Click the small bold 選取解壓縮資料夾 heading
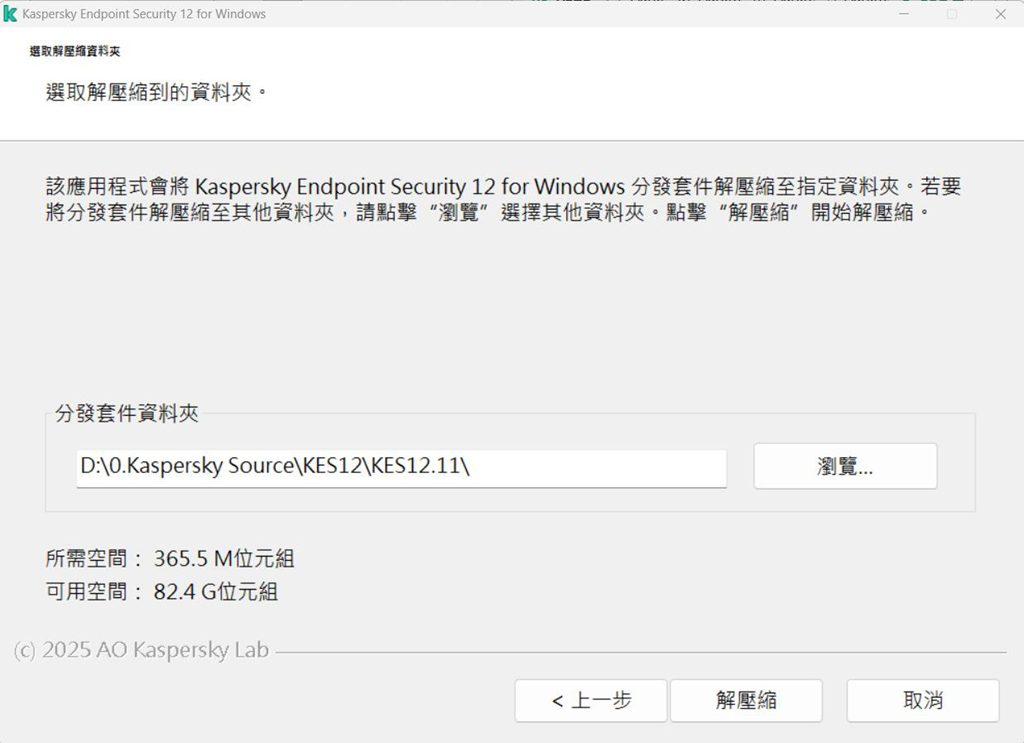The height and width of the screenshot is (743, 1024). click(75, 51)
